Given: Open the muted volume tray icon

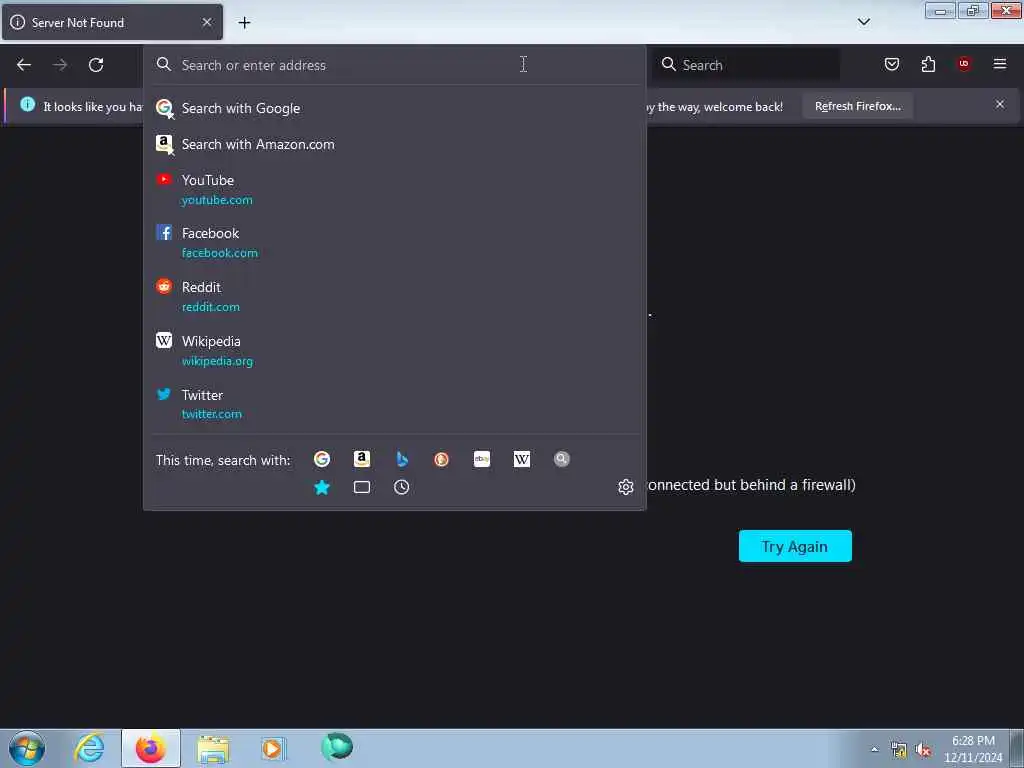Looking at the screenshot, I should coord(923,750).
